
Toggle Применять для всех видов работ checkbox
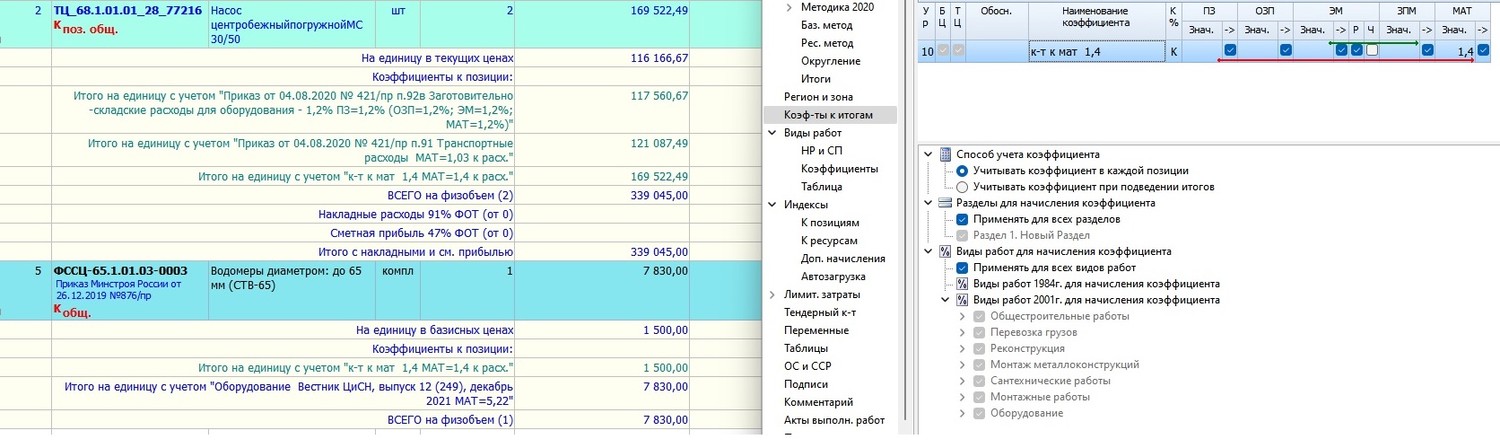(962, 268)
